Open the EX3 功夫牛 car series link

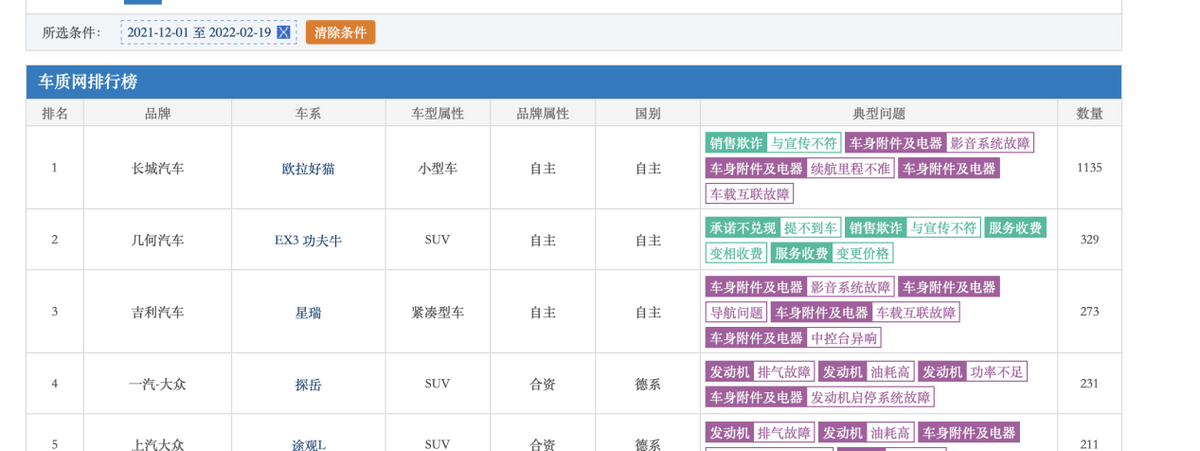tap(308, 240)
